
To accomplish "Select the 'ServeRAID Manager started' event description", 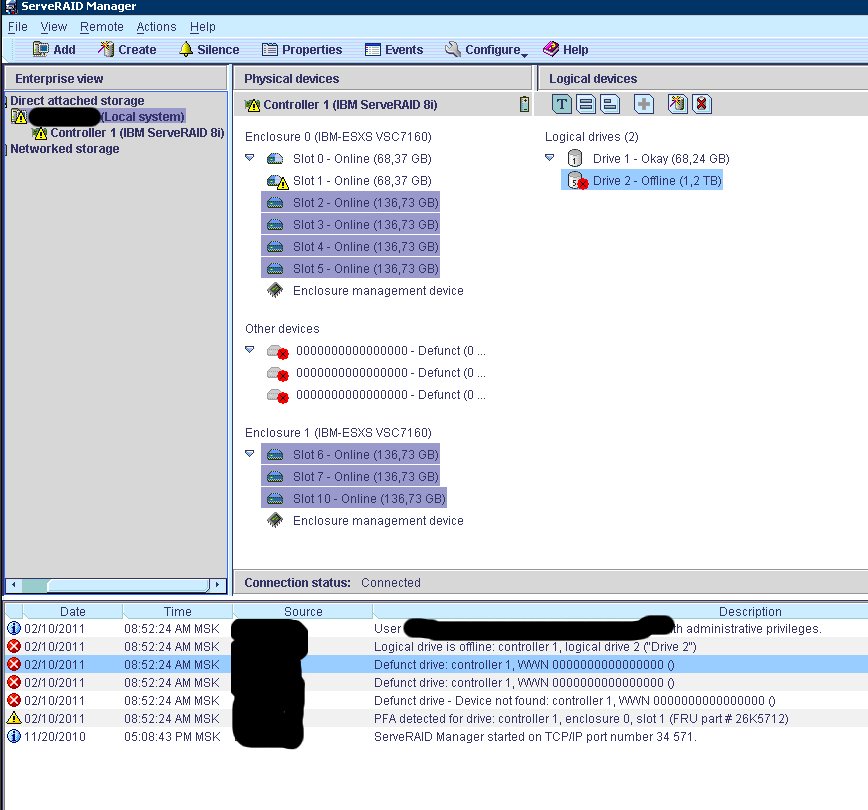I will coord(535,737).
